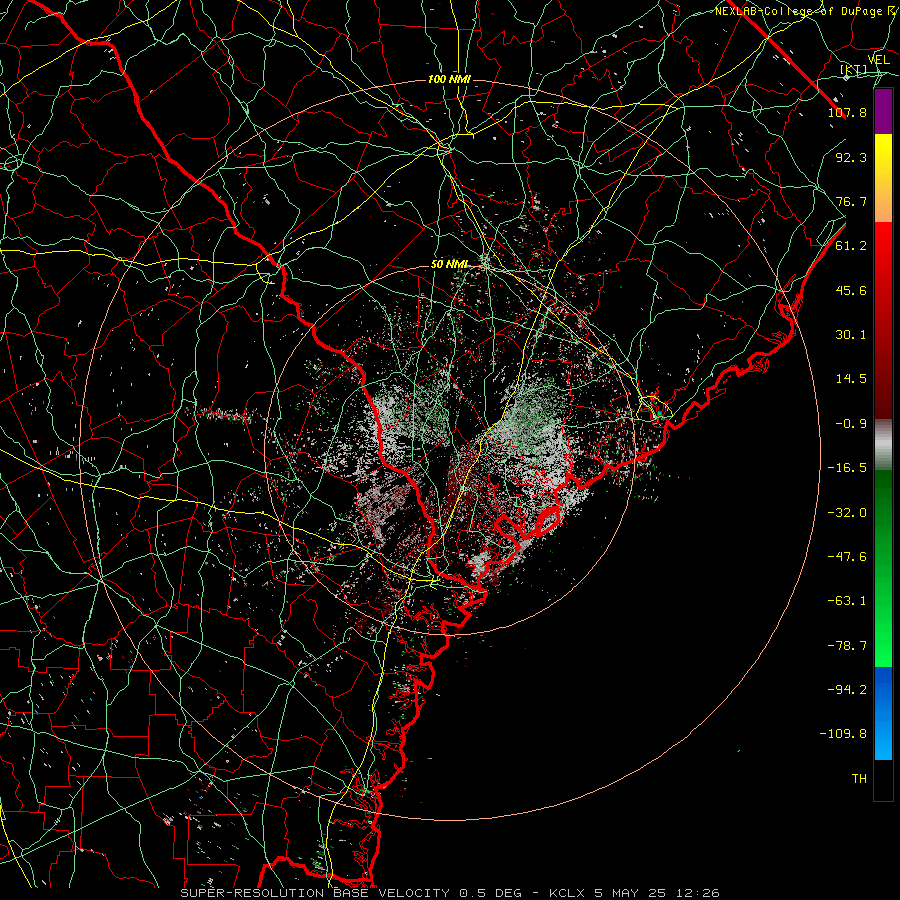Select the -94.2 velocity scale value

click(x=847, y=690)
